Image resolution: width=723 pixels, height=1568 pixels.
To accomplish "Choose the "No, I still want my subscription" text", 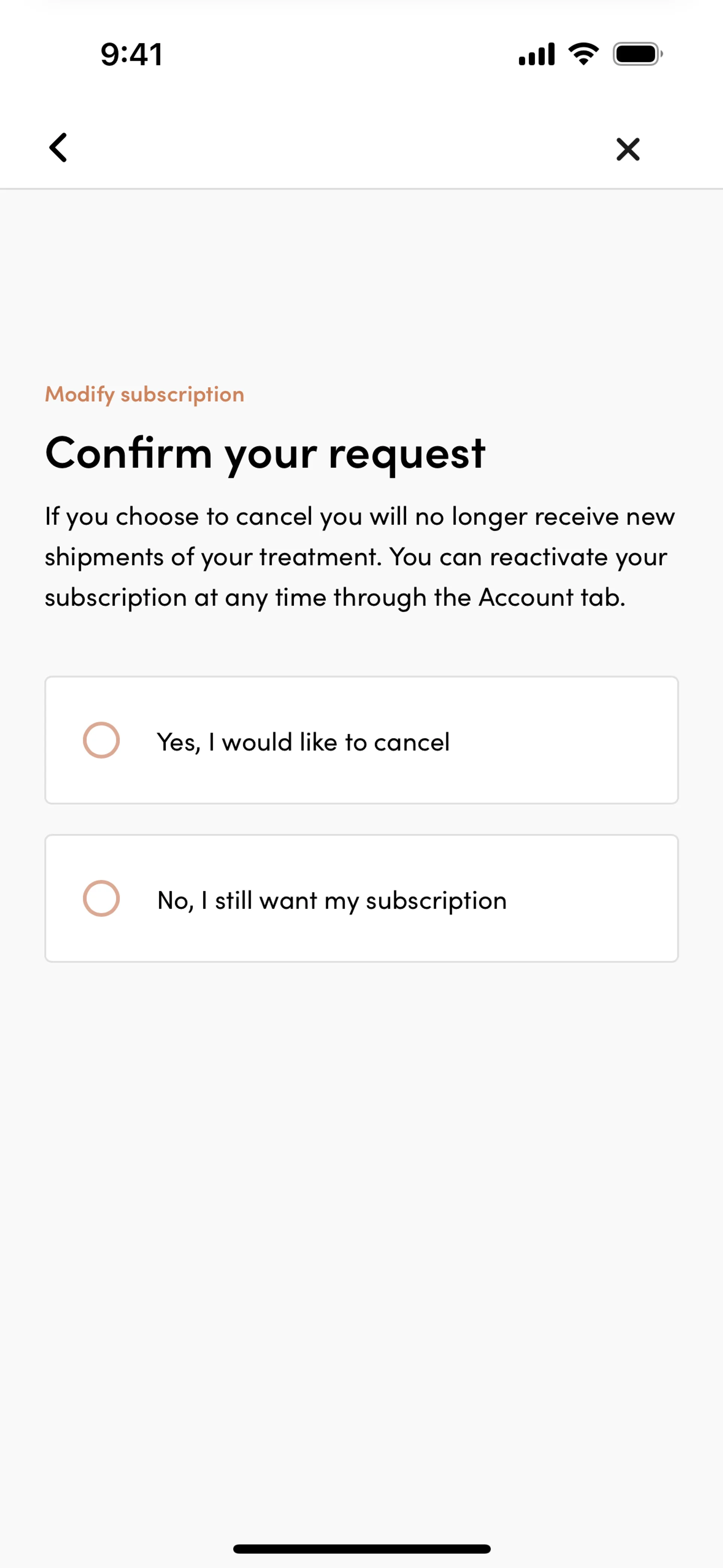I will (x=332, y=900).
